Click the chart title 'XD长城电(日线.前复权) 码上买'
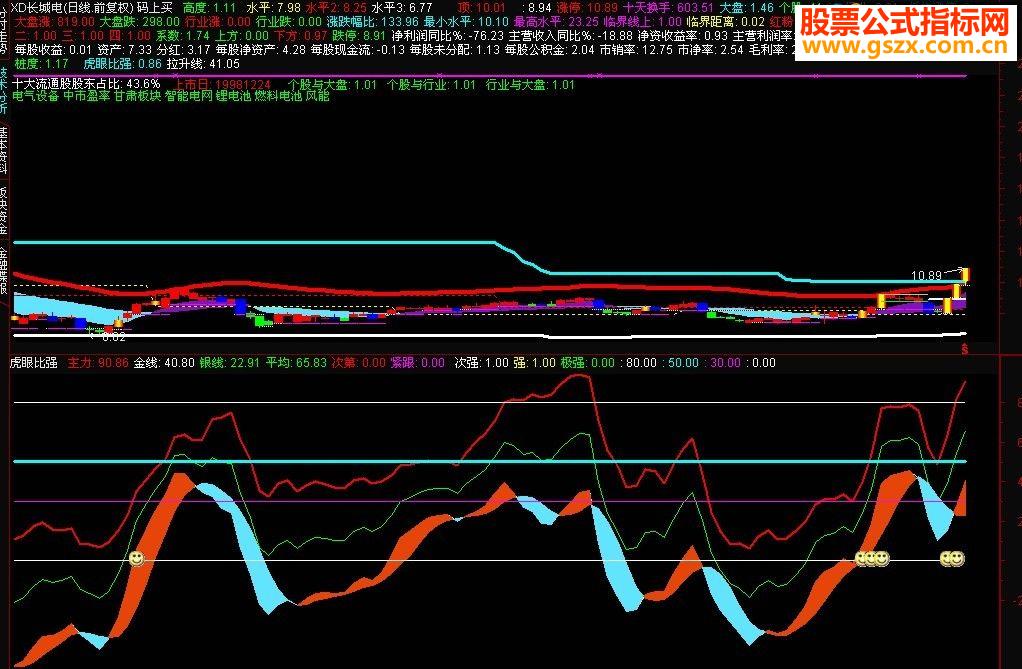1022x669 pixels. pos(92,8)
